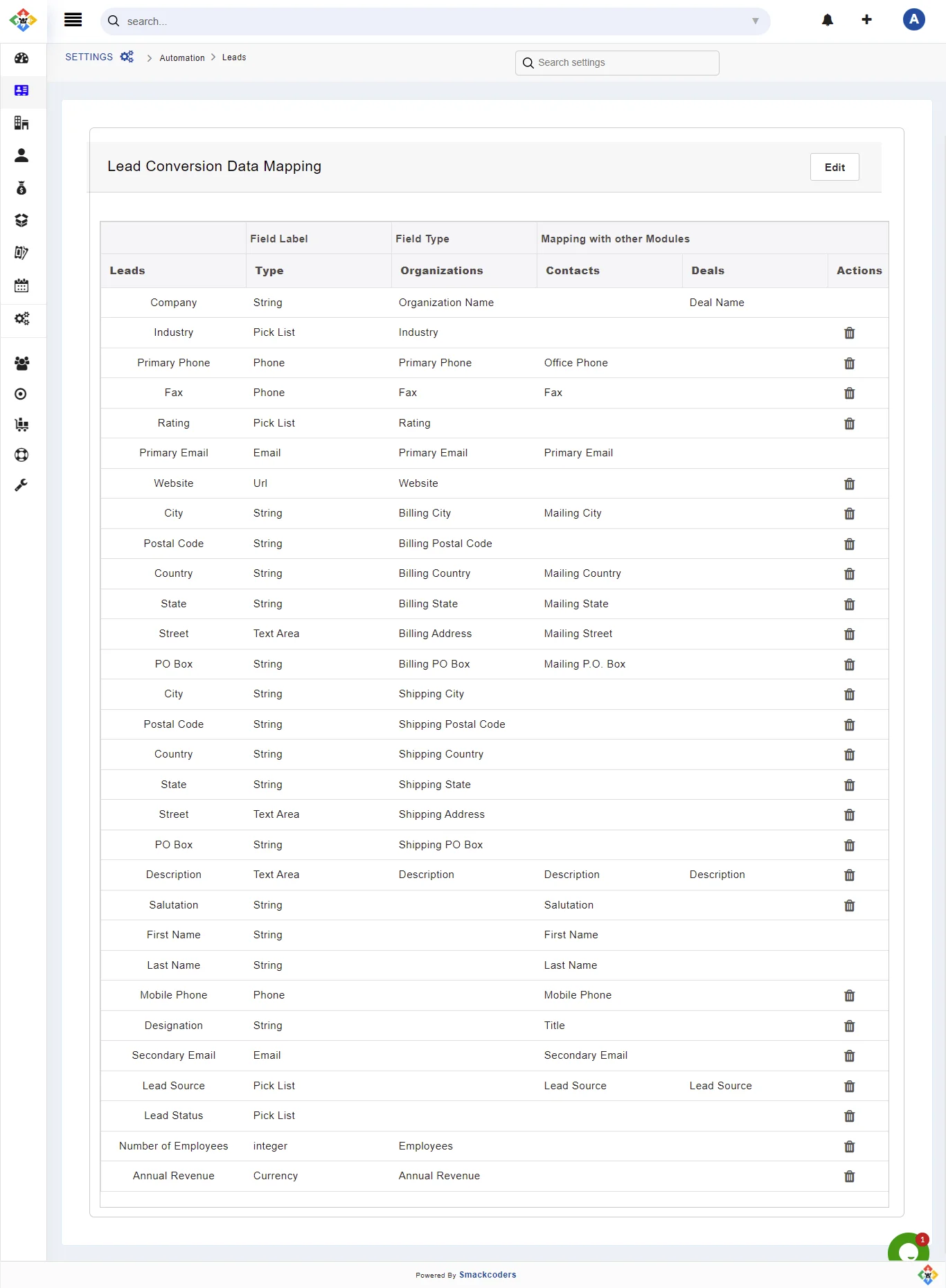Open the lifebuoy support icon in sidebar
The width and height of the screenshot is (946, 1288).
21,455
